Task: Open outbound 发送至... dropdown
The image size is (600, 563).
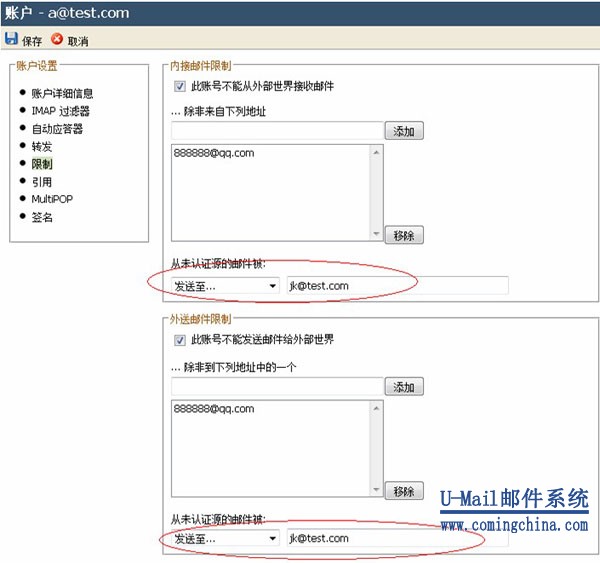Action: (225, 538)
